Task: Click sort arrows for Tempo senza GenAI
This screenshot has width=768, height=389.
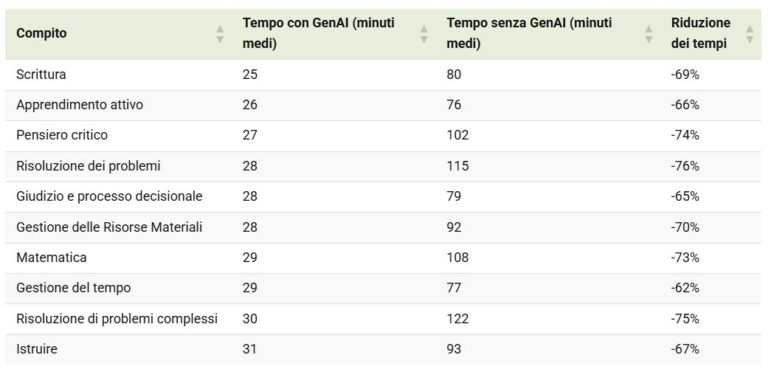Action: [648, 34]
